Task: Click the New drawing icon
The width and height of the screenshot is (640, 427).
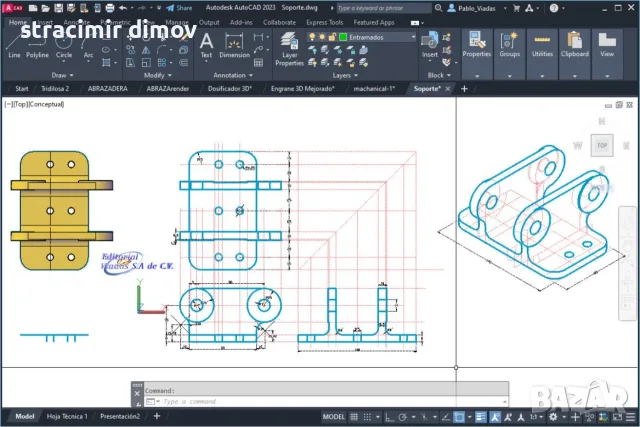Action: (x=33, y=8)
